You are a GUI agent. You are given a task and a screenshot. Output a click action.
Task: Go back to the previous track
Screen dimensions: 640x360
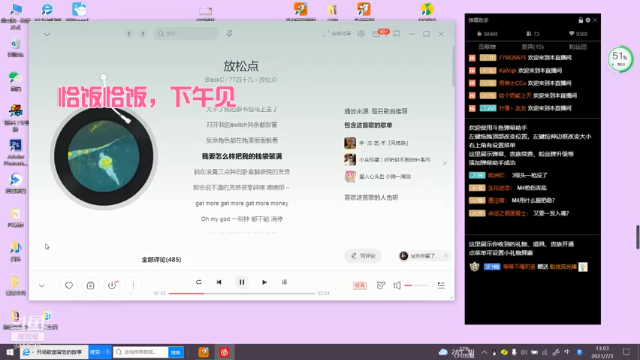219,282
